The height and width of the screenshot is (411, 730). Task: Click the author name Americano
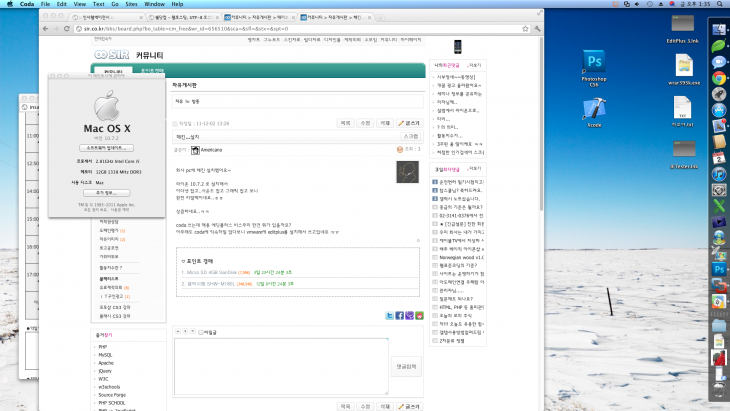(x=211, y=150)
